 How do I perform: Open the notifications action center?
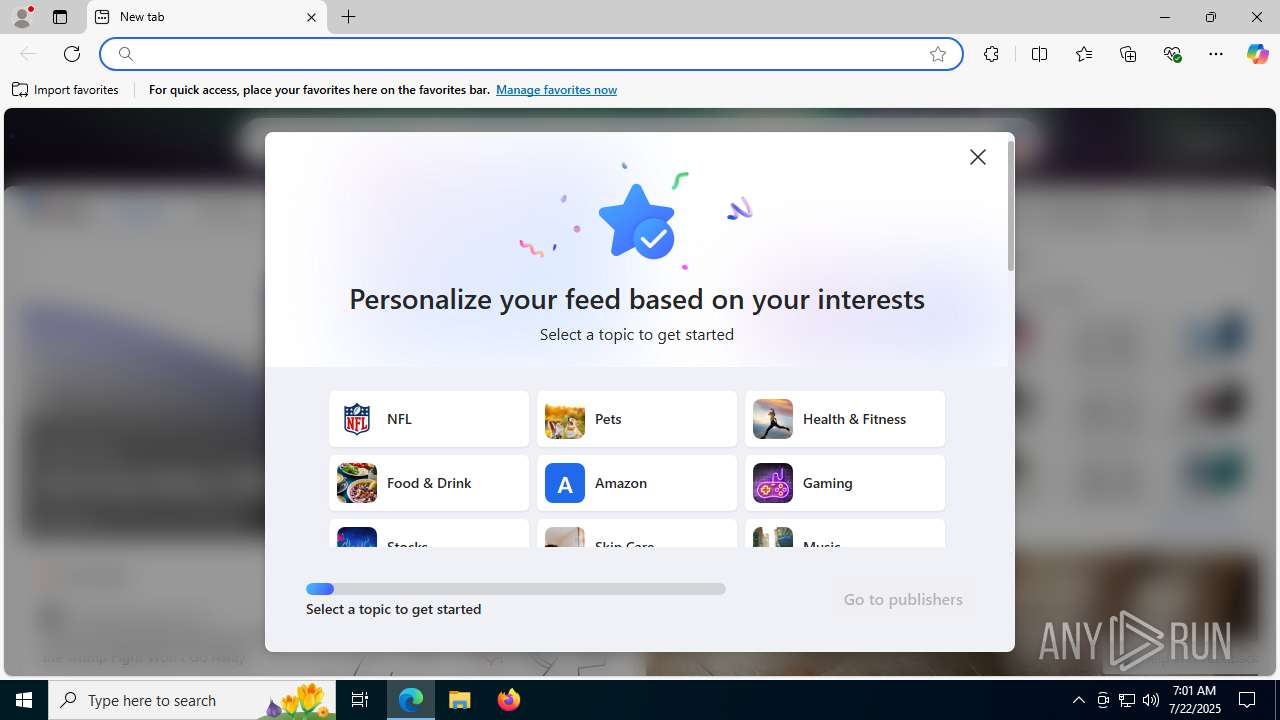[x=1248, y=700]
